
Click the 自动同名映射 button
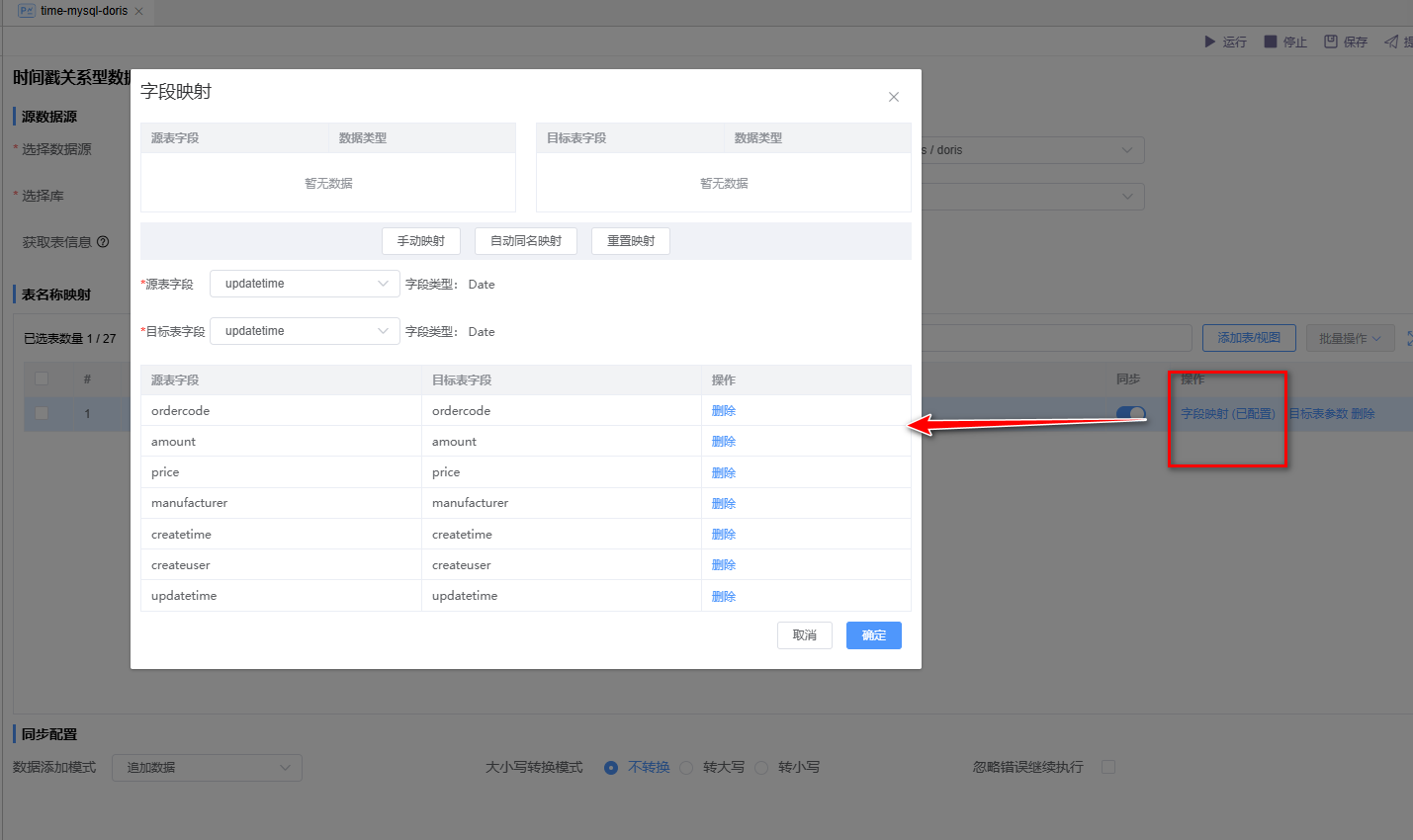(x=526, y=241)
